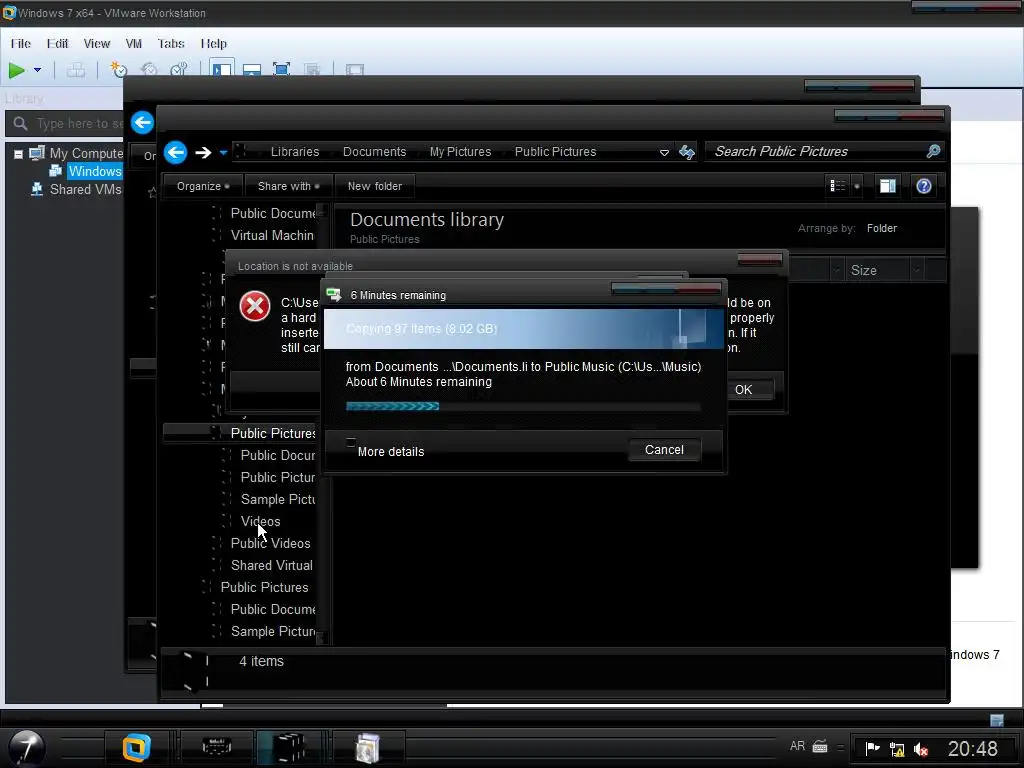Power on the VM with green play icon
1024x768 pixels.
tap(16, 70)
